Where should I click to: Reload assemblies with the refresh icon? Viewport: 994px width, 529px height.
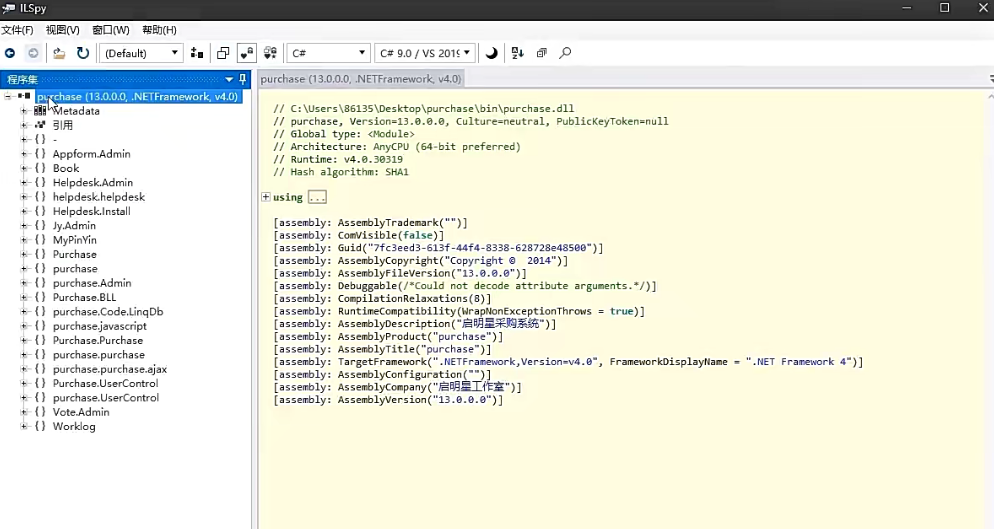pyautogui.click(x=83, y=53)
